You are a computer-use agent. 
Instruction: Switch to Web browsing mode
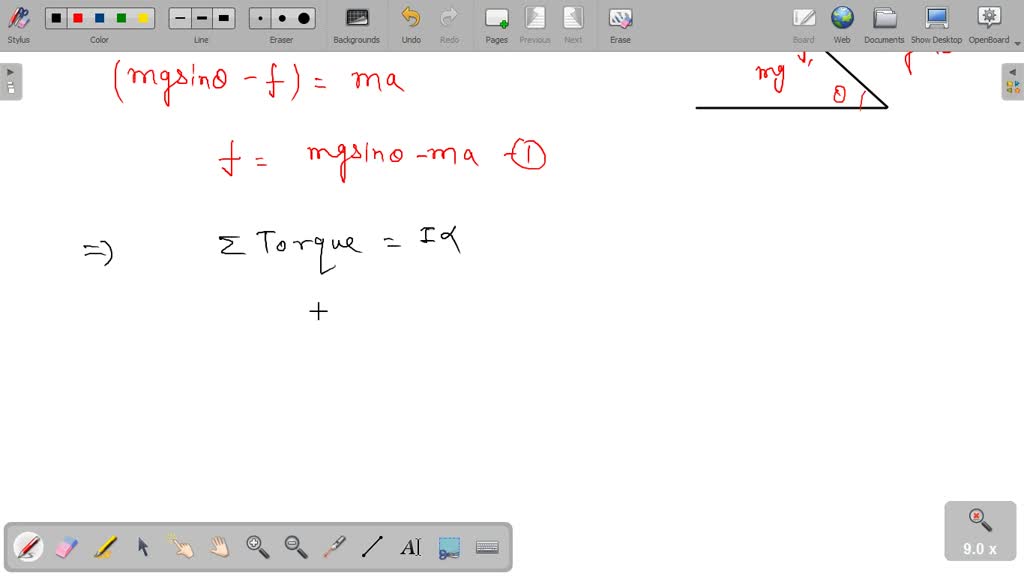pyautogui.click(x=842, y=22)
